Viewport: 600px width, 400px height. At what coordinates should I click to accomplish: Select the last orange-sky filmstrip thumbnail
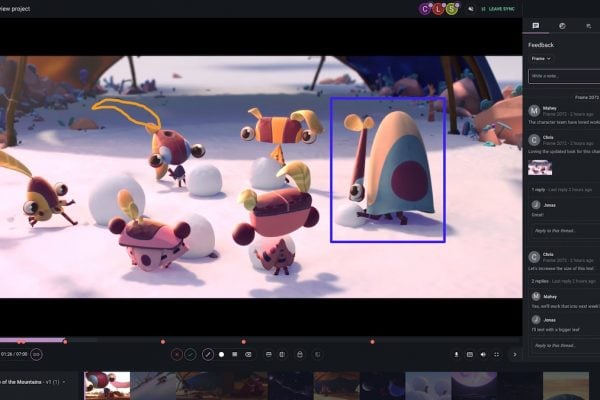click(566, 386)
